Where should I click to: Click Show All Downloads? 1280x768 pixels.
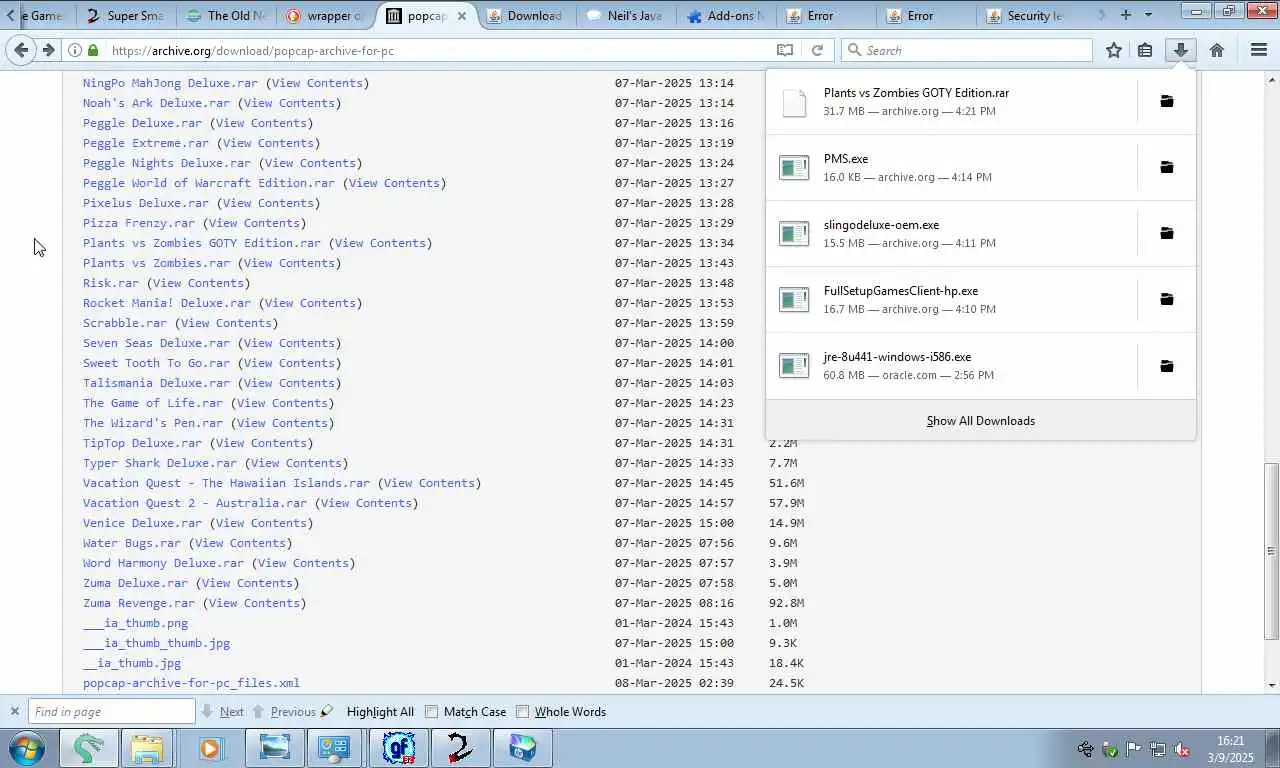point(980,420)
